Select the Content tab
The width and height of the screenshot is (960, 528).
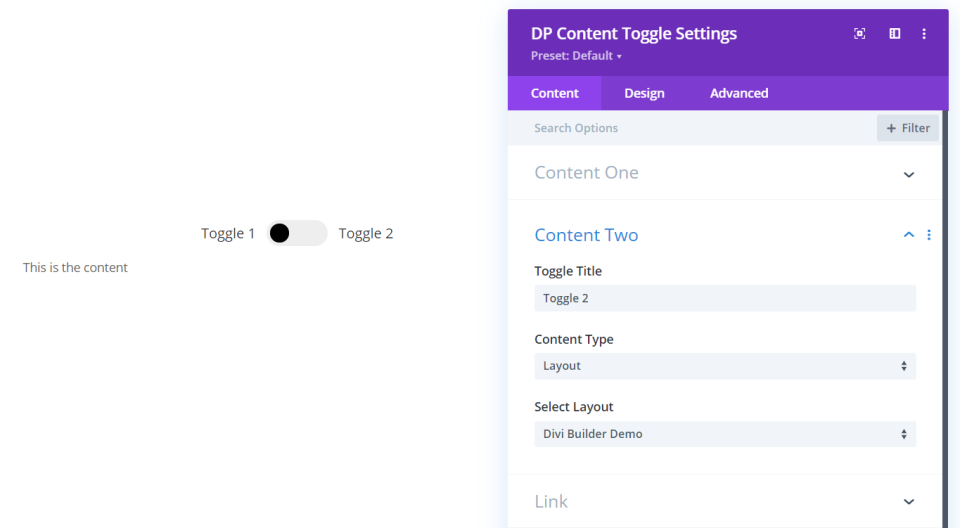(x=554, y=93)
